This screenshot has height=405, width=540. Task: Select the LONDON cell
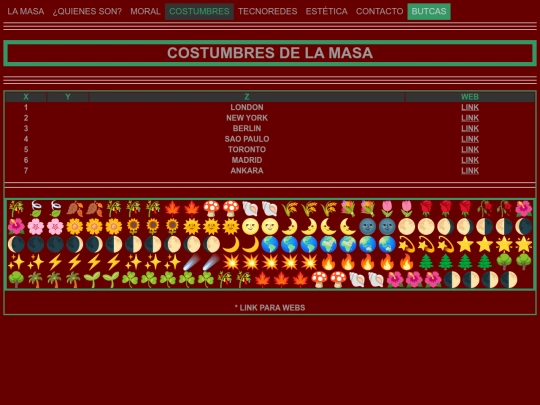[x=247, y=107]
